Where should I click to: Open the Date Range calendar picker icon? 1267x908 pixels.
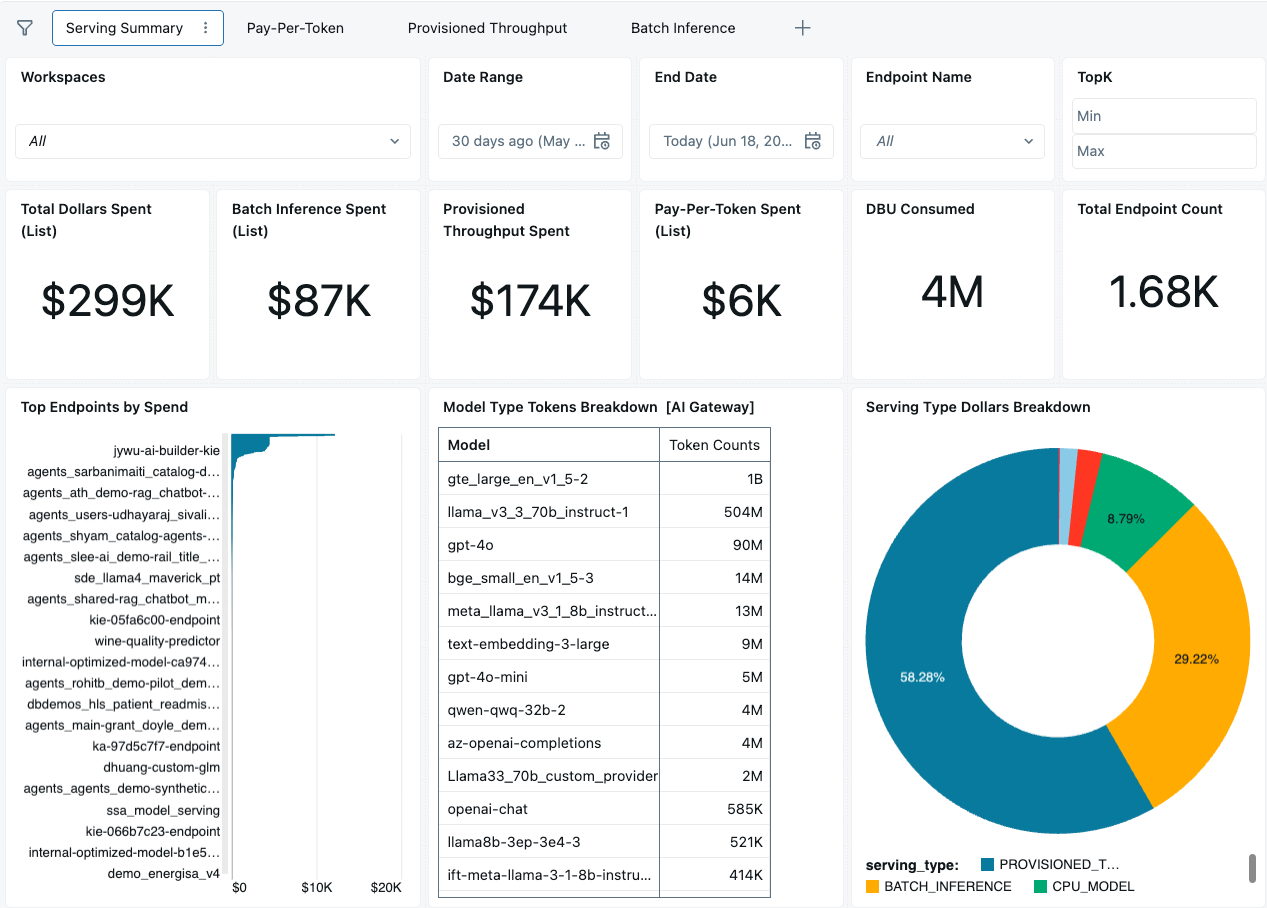602,141
